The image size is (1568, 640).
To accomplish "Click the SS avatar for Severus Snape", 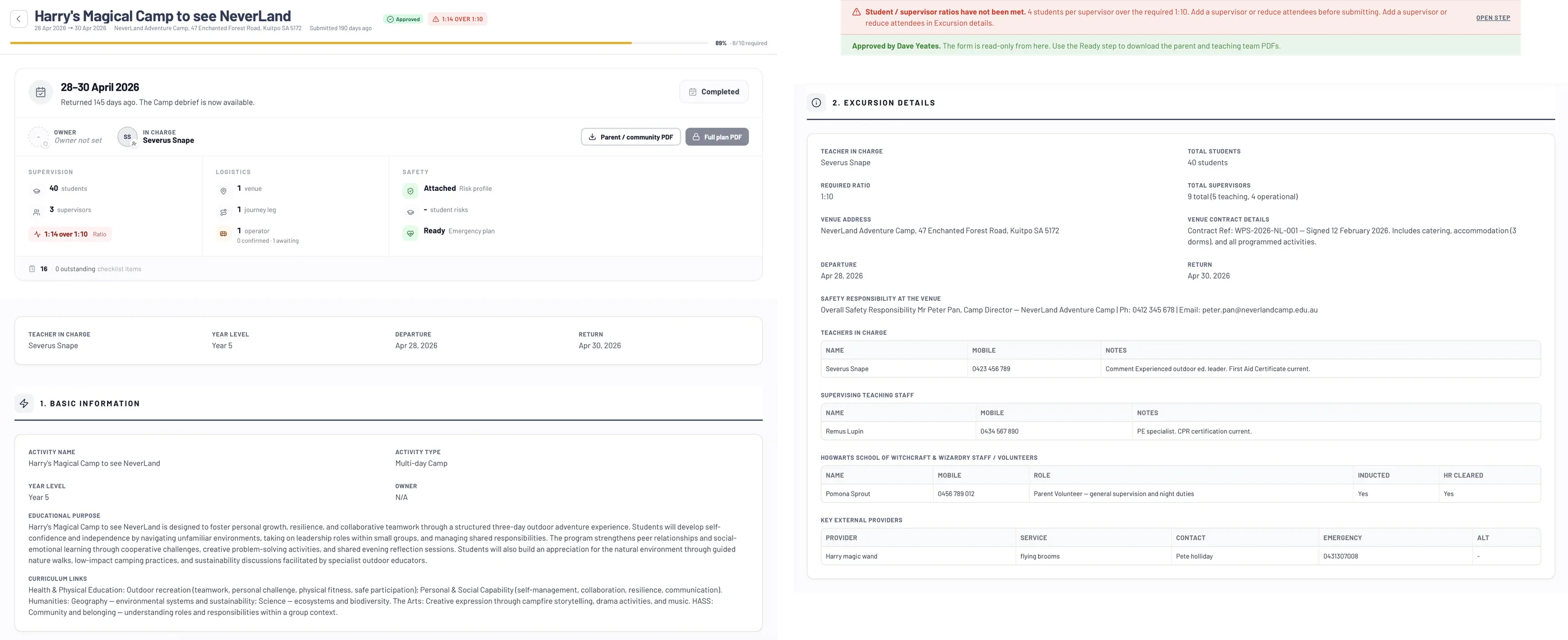I will (x=127, y=137).
